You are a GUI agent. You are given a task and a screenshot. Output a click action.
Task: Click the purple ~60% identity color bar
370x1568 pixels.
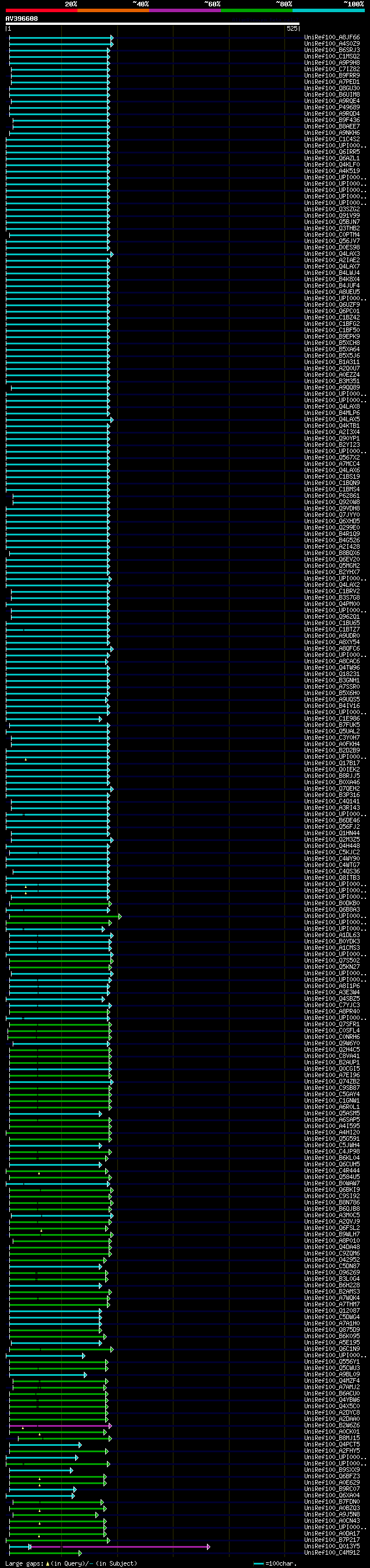click(x=186, y=10)
